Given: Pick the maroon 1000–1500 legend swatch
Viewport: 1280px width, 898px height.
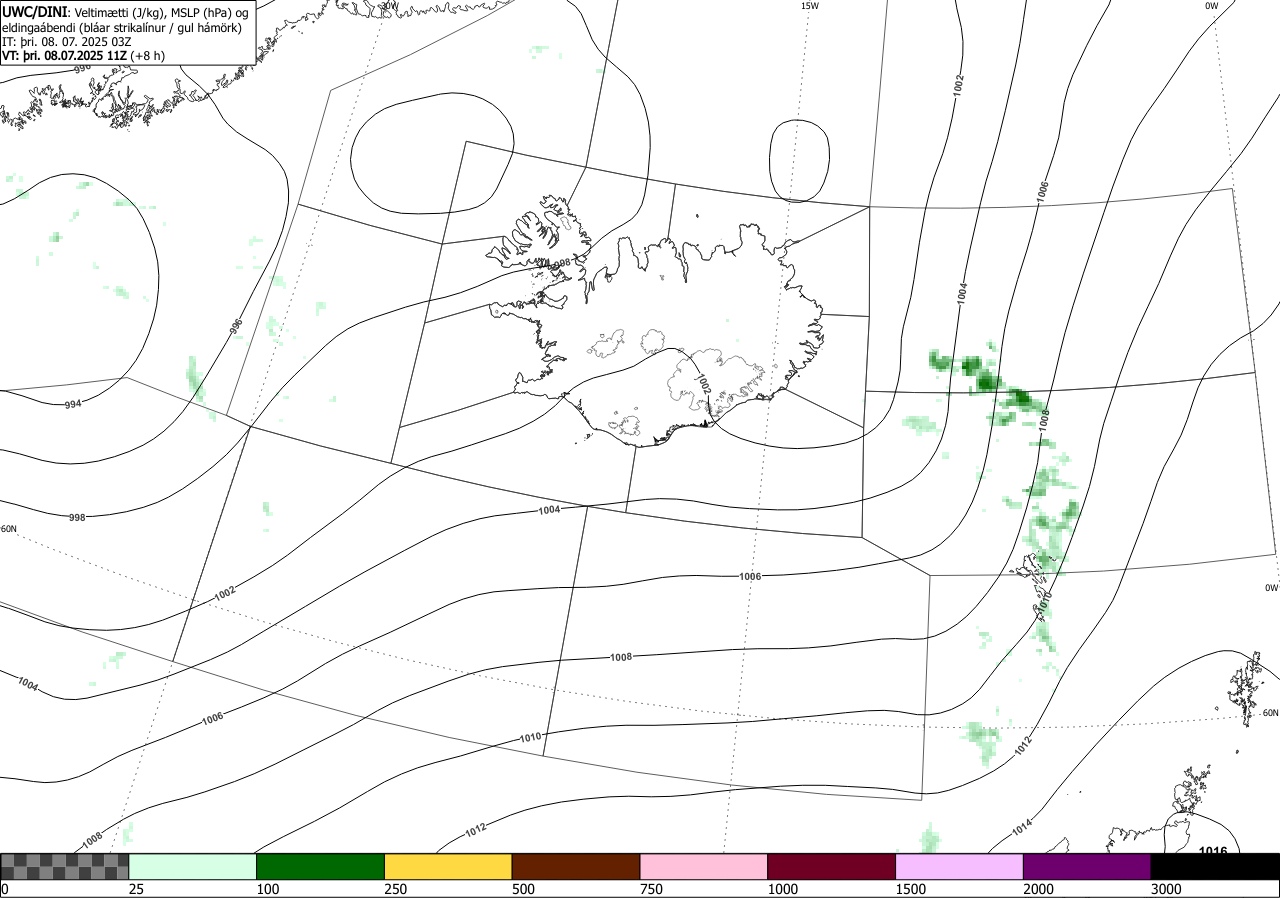Looking at the screenshot, I should point(832,866).
